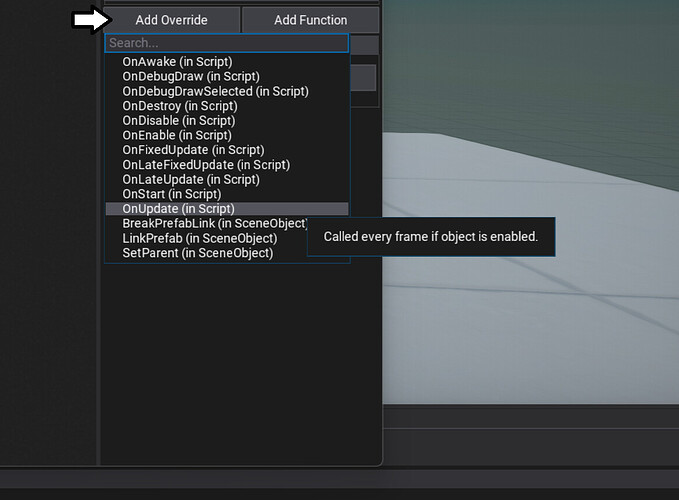Pick OnDebugDrawSelected (in Script) from list
The image size is (679, 500).
215,91
